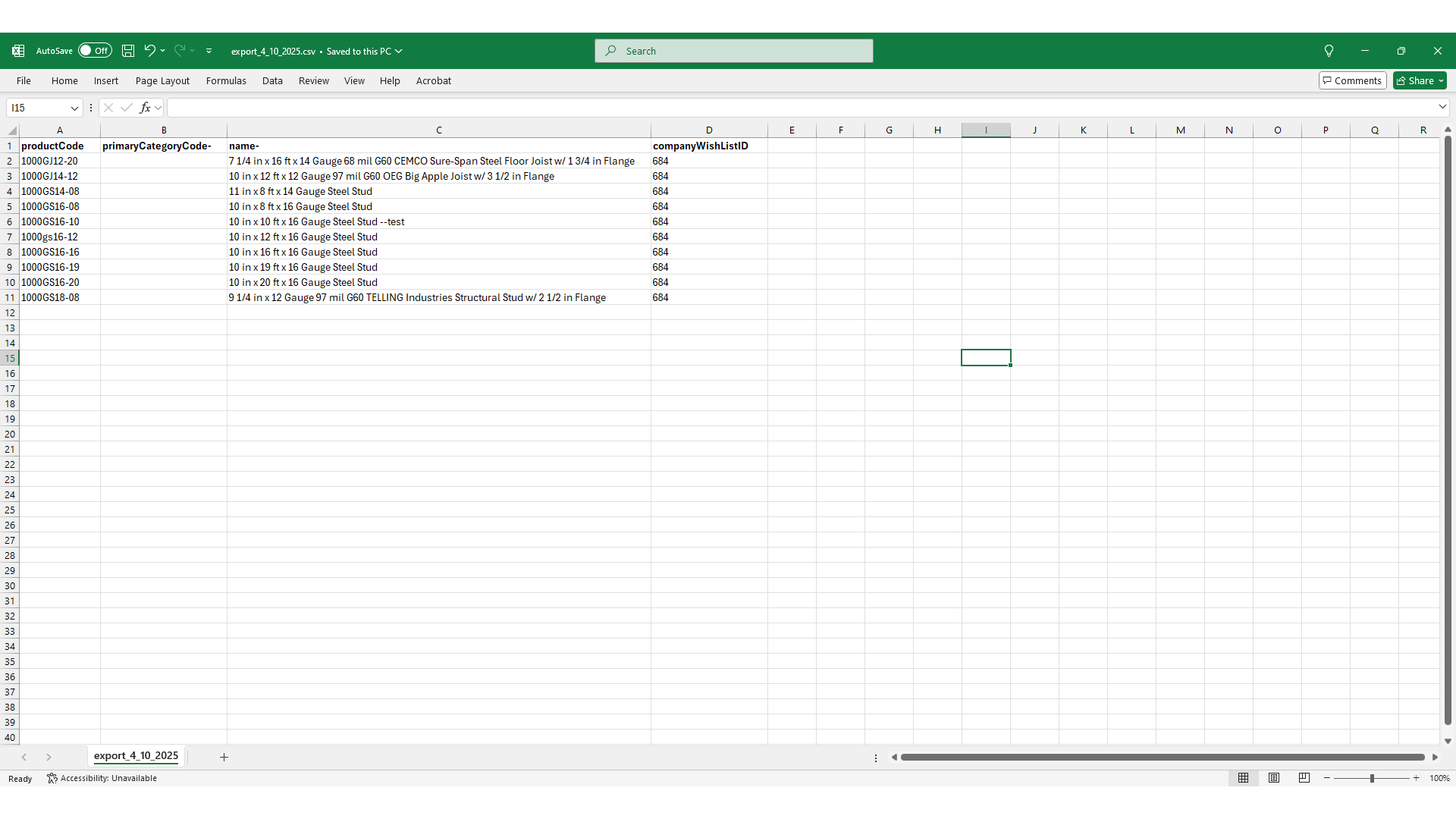Click the zoom level slider

coord(1371,778)
